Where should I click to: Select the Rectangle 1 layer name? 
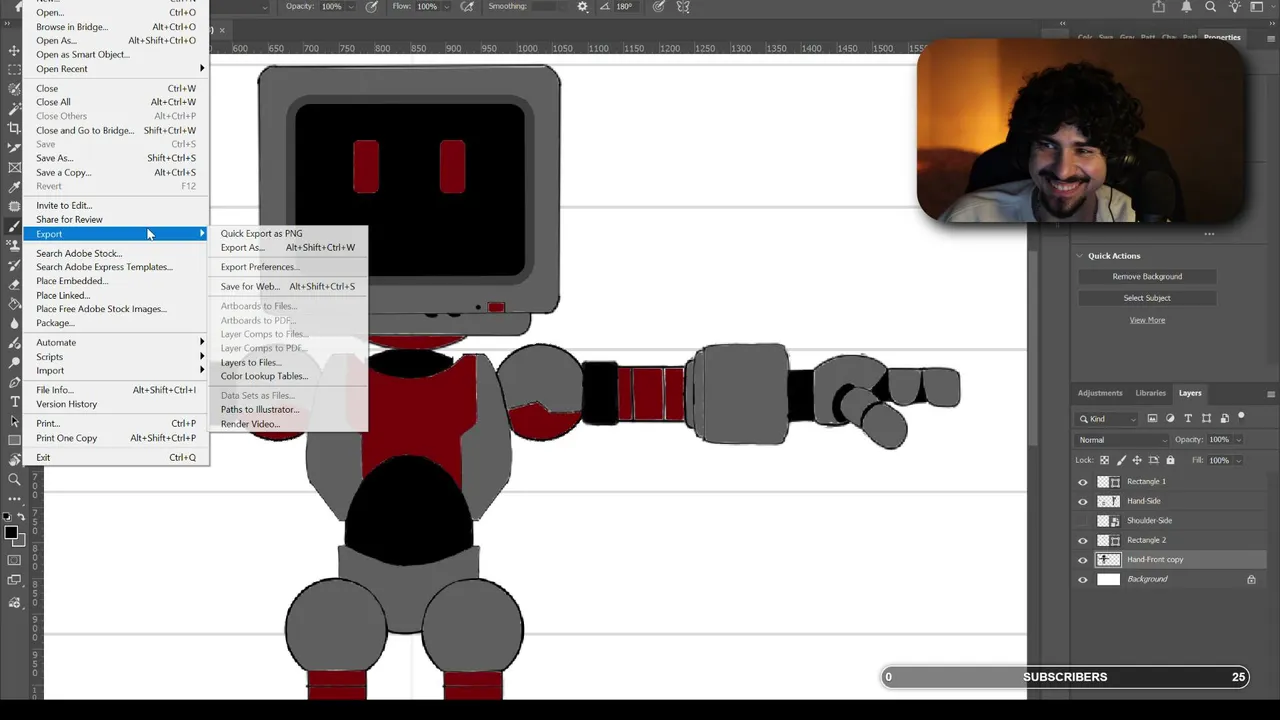1146,482
